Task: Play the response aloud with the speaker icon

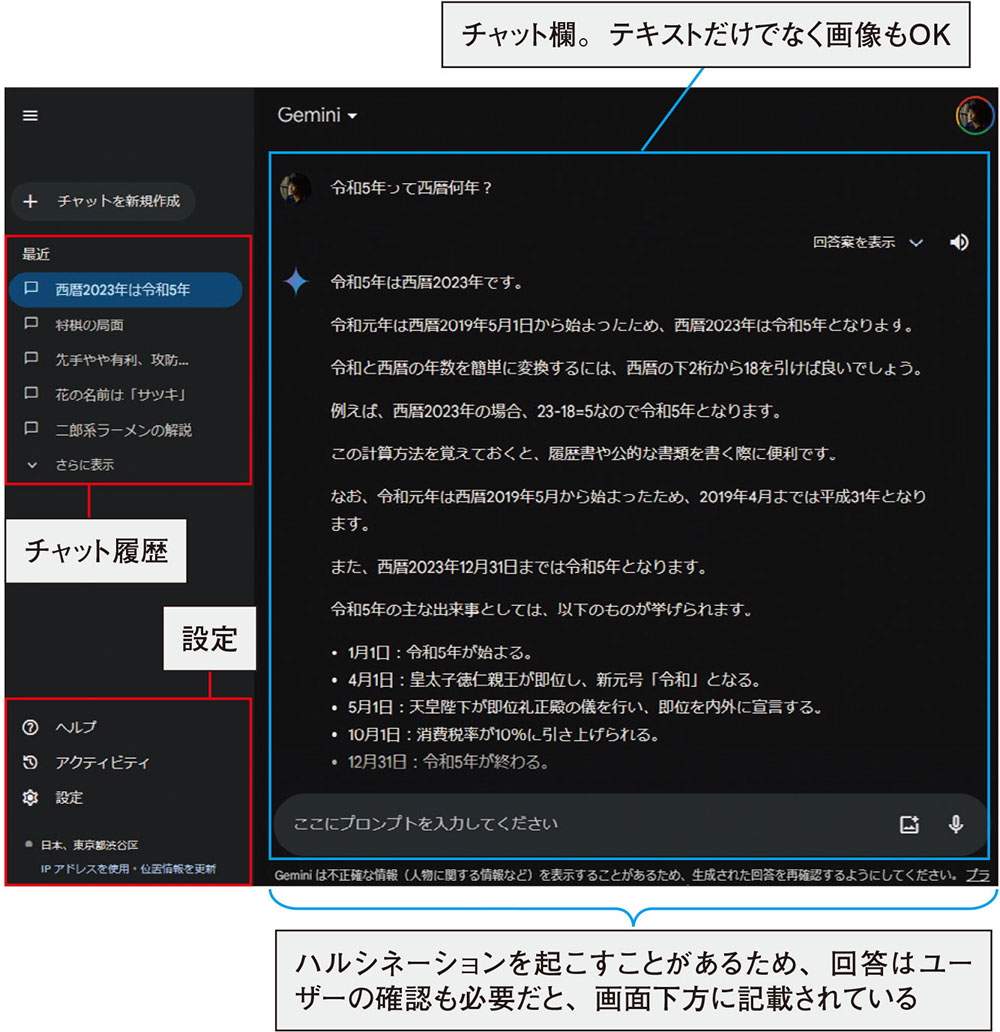Action: 959,242
